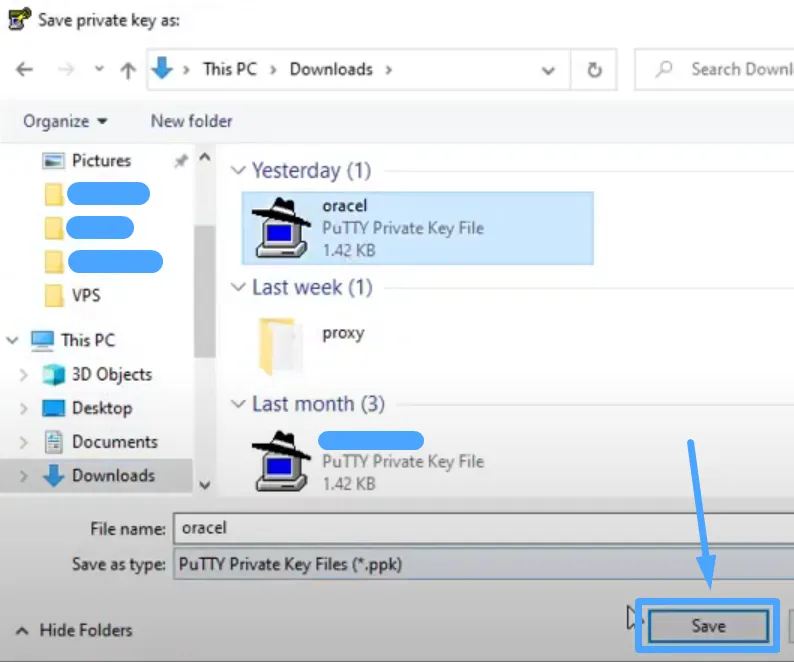Expand chevron after This PC in path

tap(273, 69)
